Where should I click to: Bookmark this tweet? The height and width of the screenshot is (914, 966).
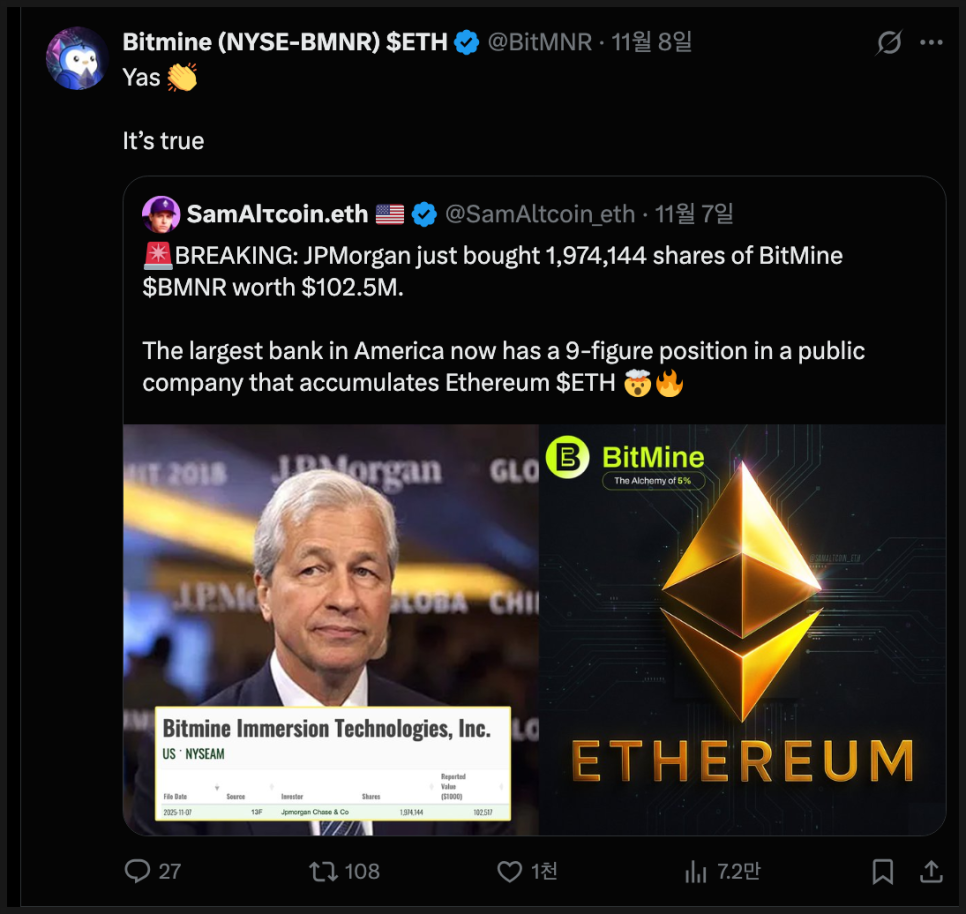coord(882,871)
